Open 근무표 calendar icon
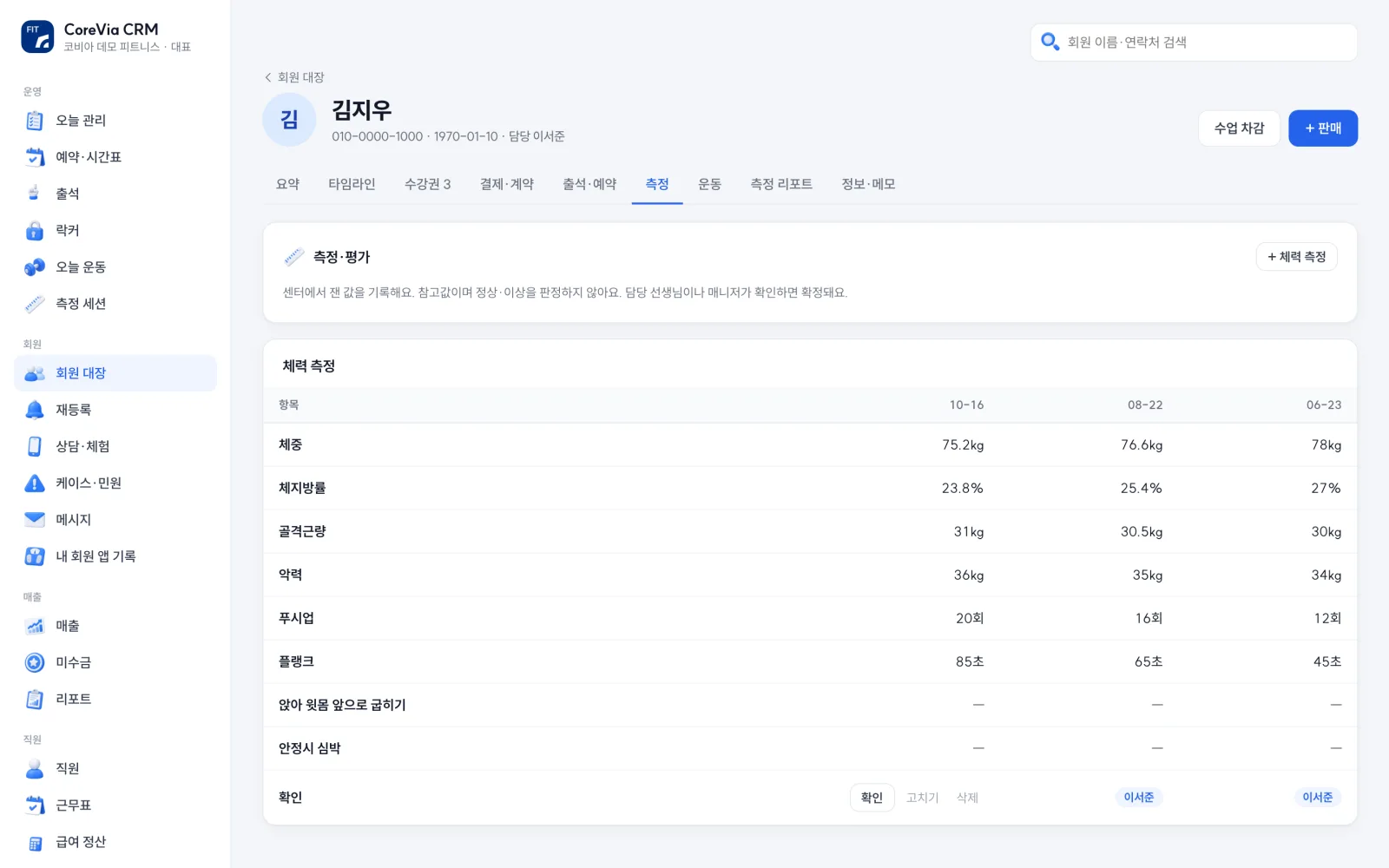This screenshot has height=868, width=1389. point(35,805)
